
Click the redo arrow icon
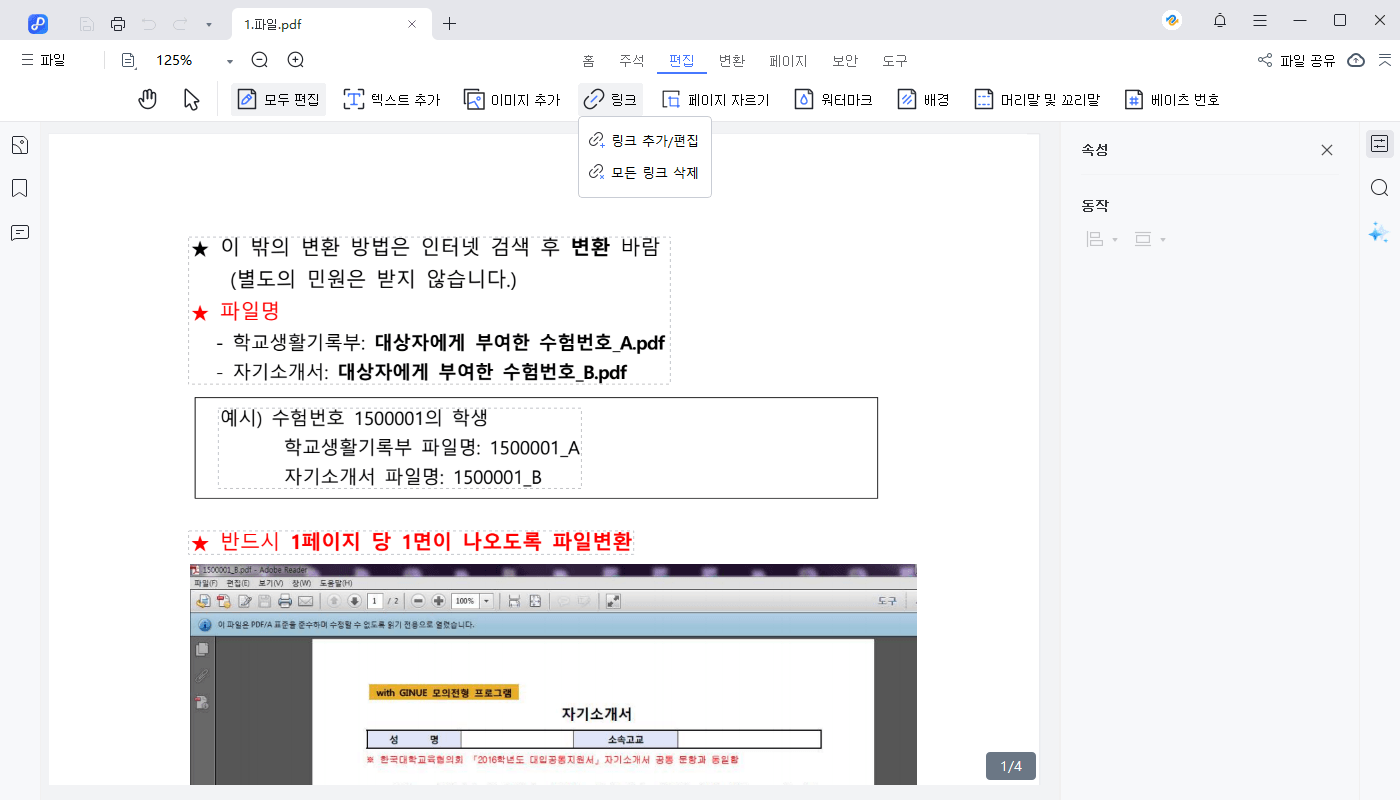[x=180, y=23]
